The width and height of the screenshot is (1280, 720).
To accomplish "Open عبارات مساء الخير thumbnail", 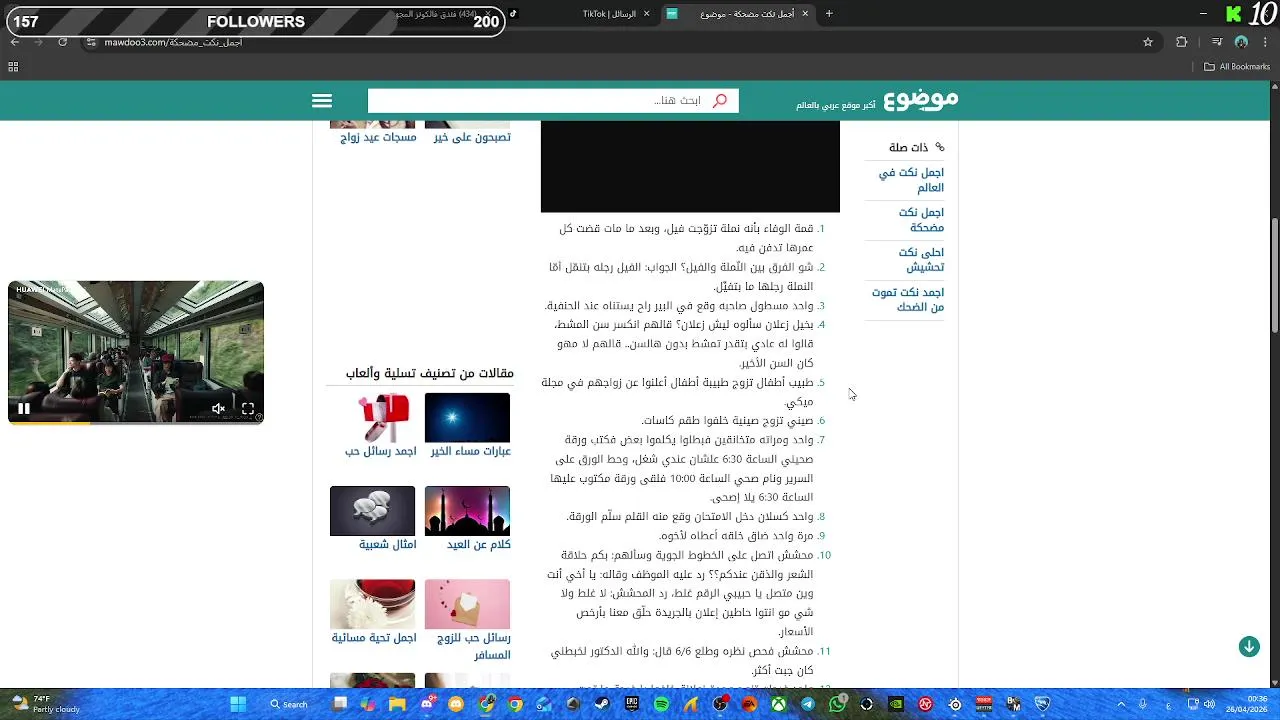I will click(x=467, y=417).
